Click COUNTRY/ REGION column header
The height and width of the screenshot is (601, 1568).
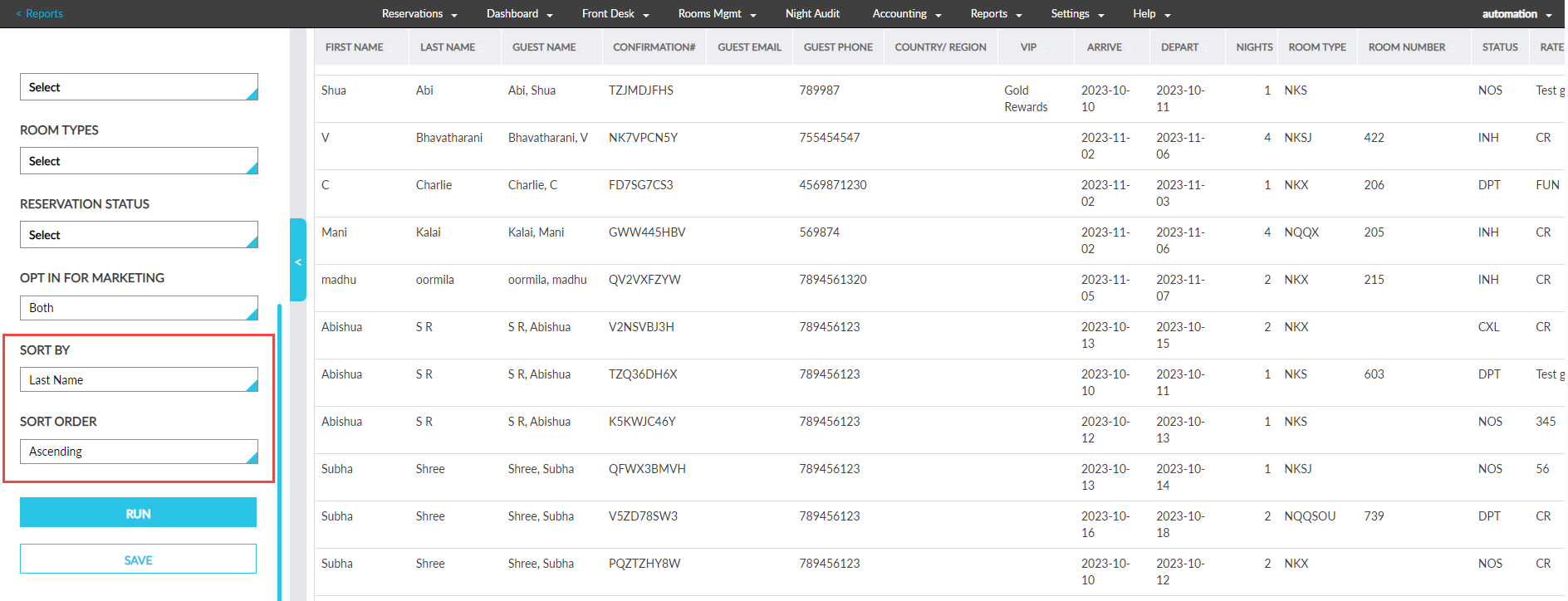(x=940, y=47)
